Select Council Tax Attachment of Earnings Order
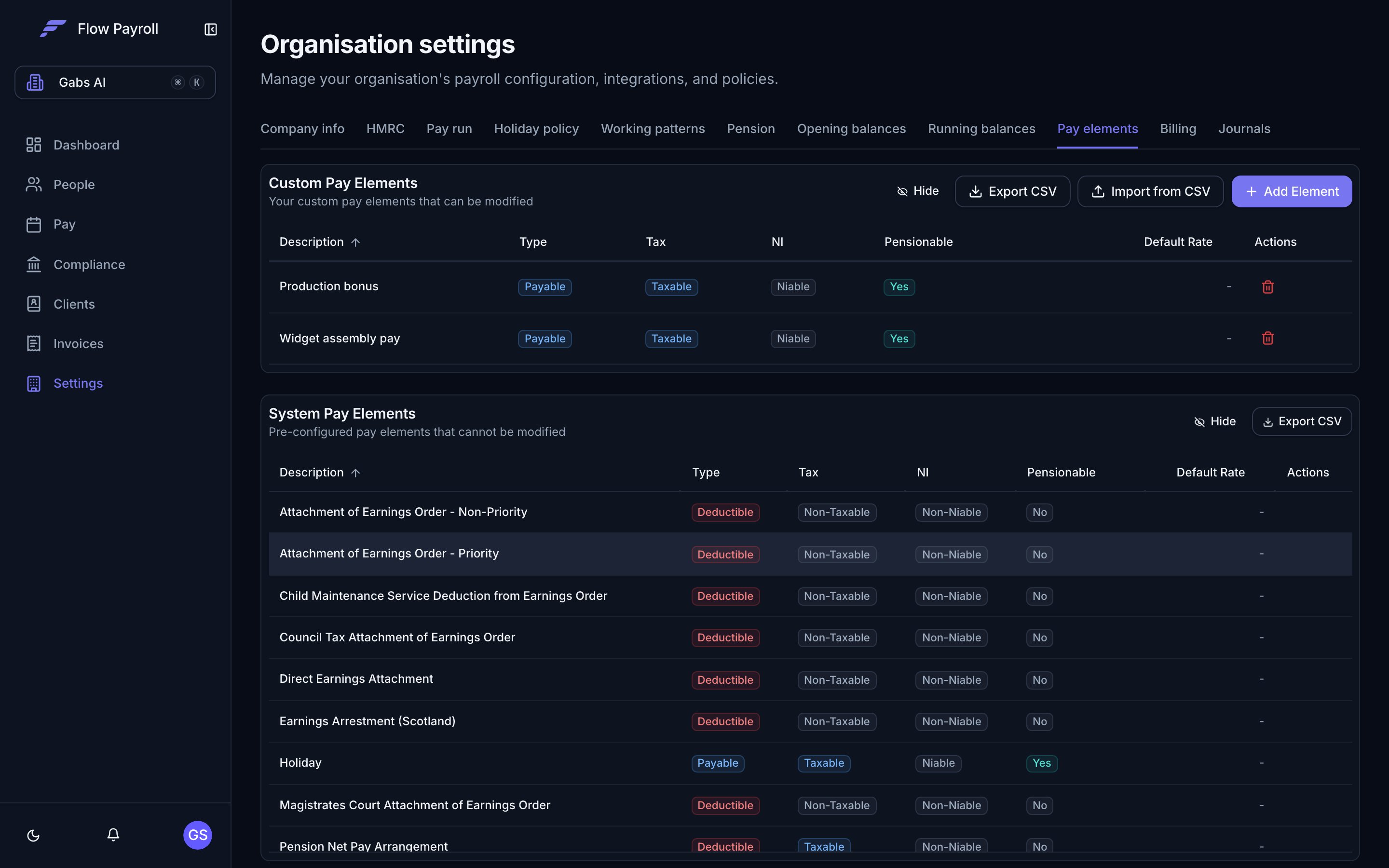 [810, 637]
